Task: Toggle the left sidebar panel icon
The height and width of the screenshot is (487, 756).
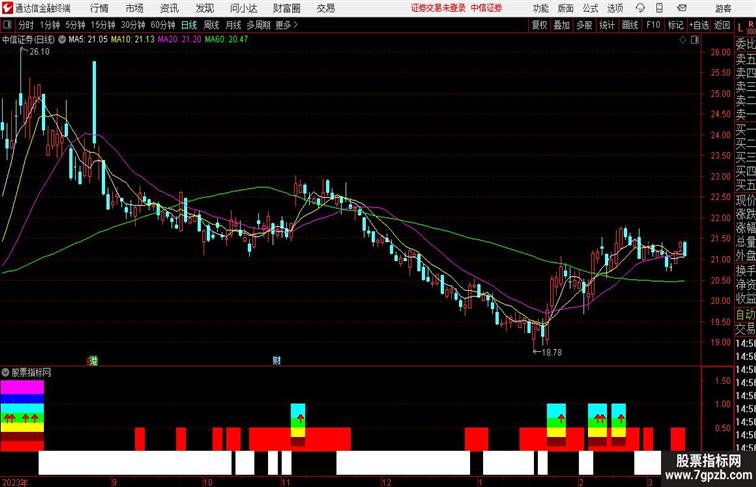Action: 7,25
